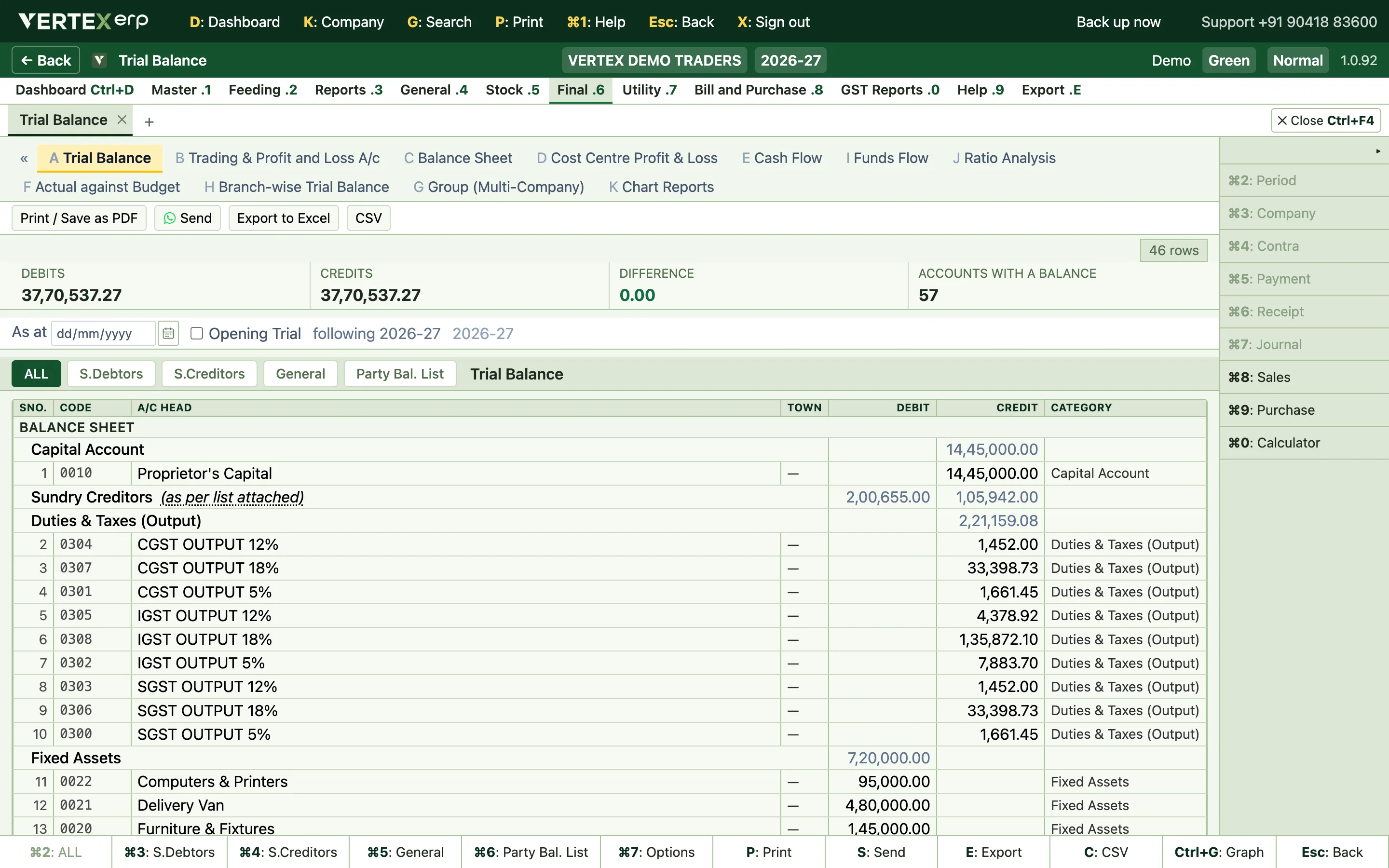Image resolution: width=1389 pixels, height=868 pixels.
Task: Add a new tab with plus icon
Action: (x=149, y=122)
